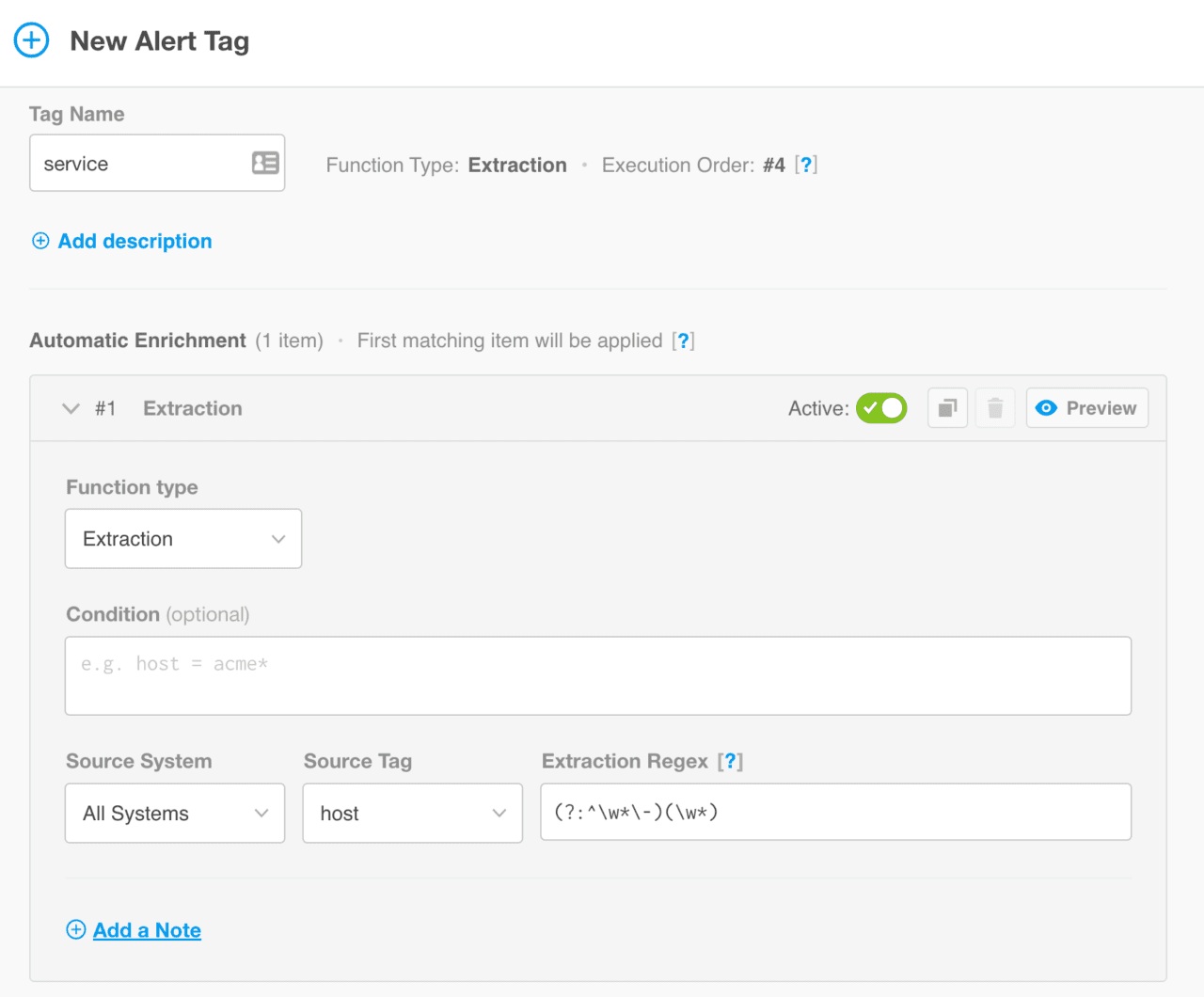Edit the Extraction Regex pattern field
Viewport: 1204px width, 997px height.
coord(835,811)
